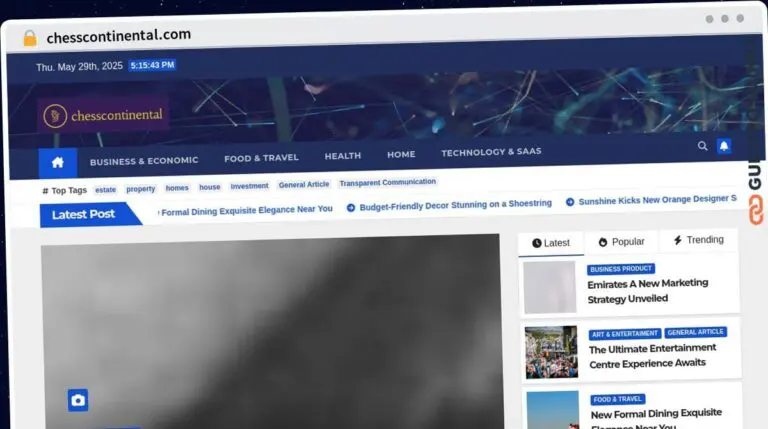Click the camera icon on featured image

click(78, 400)
